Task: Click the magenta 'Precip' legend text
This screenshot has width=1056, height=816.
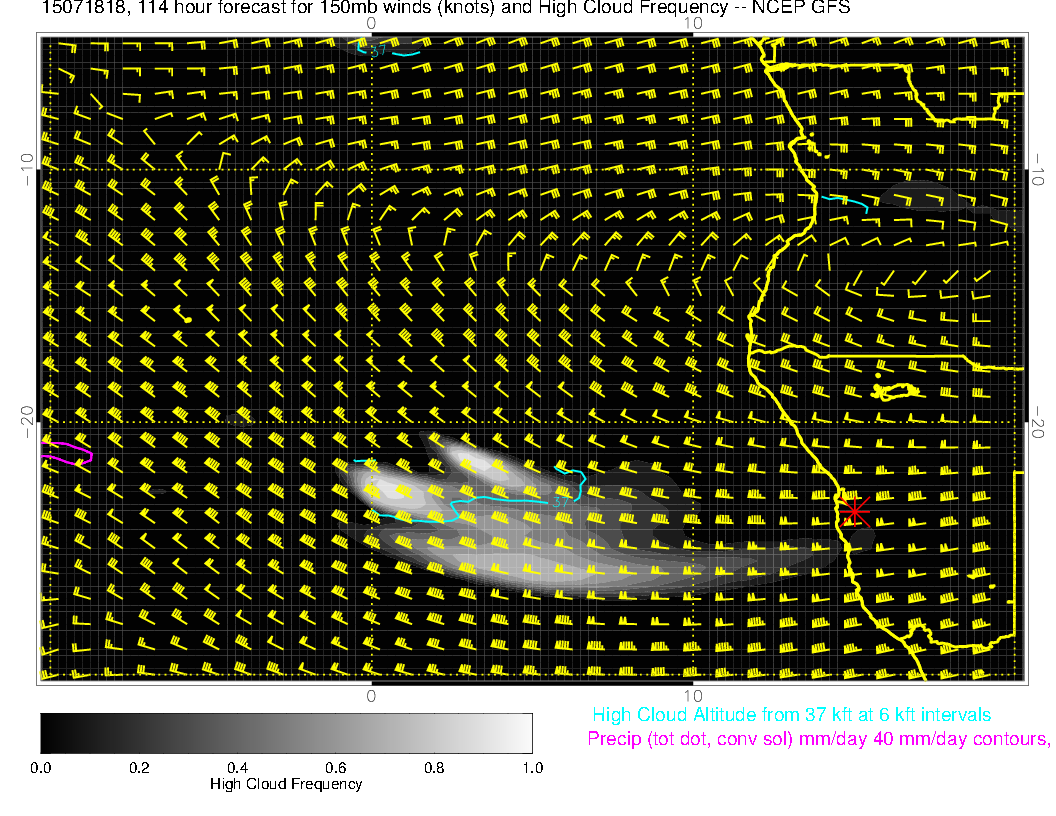Action: coord(817,739)
